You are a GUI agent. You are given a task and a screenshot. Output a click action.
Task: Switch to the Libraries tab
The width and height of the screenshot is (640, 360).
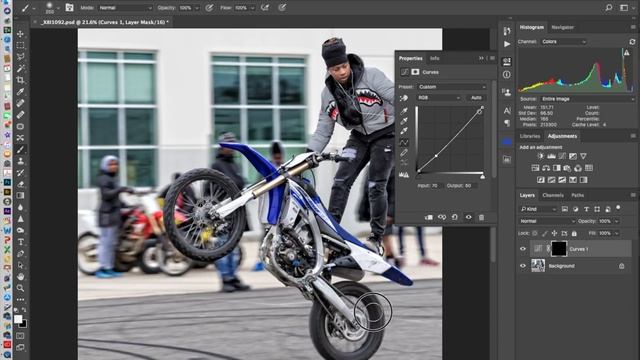click(x=530, y=136)
